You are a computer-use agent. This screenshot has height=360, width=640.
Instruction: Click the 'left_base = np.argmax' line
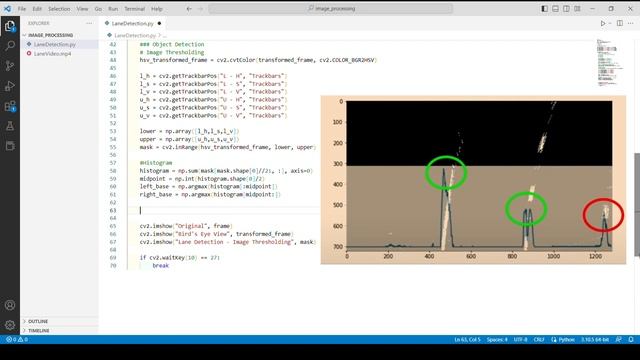[x=209, y=187]
